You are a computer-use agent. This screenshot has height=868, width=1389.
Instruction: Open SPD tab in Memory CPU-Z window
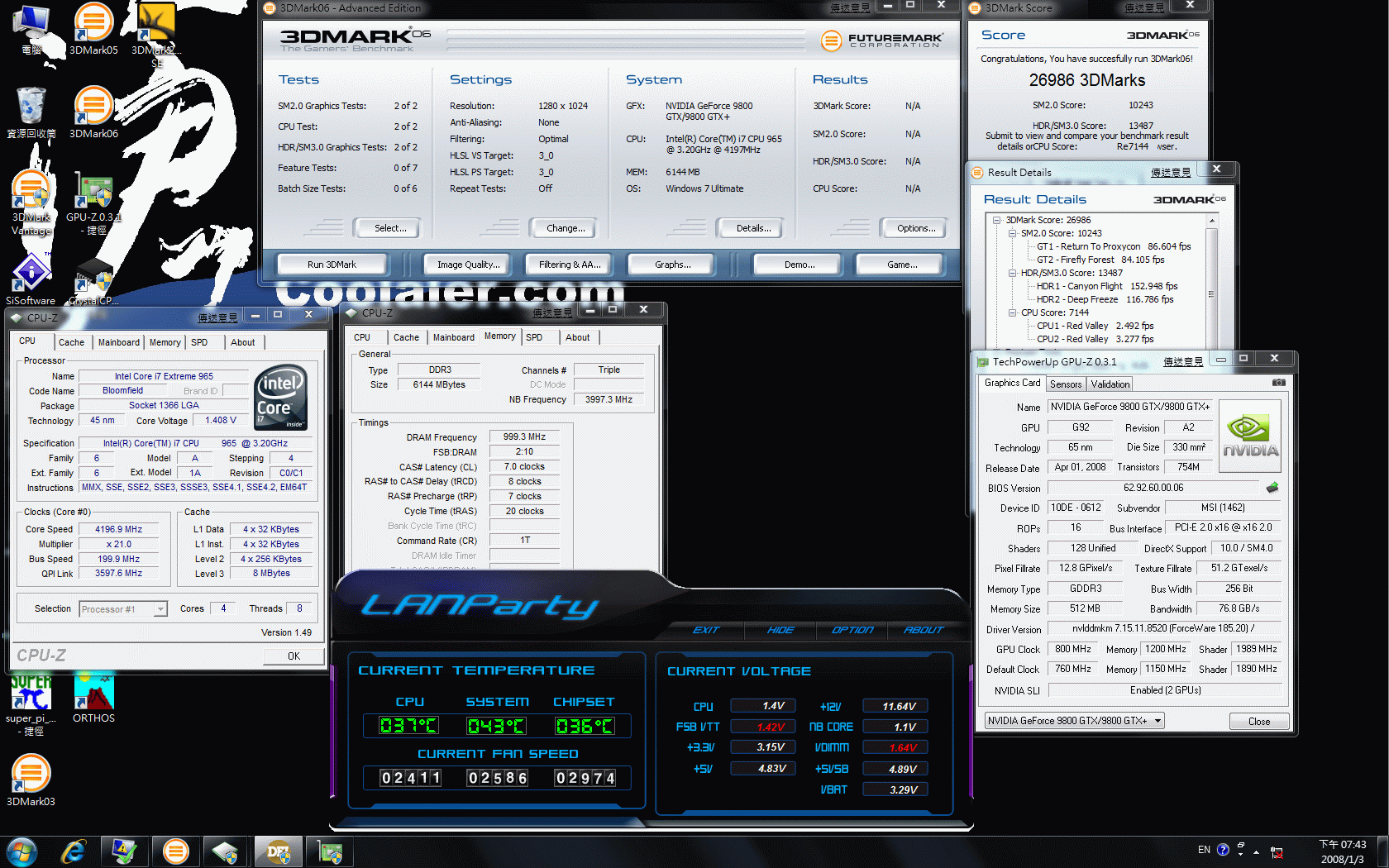click(534, 337)
